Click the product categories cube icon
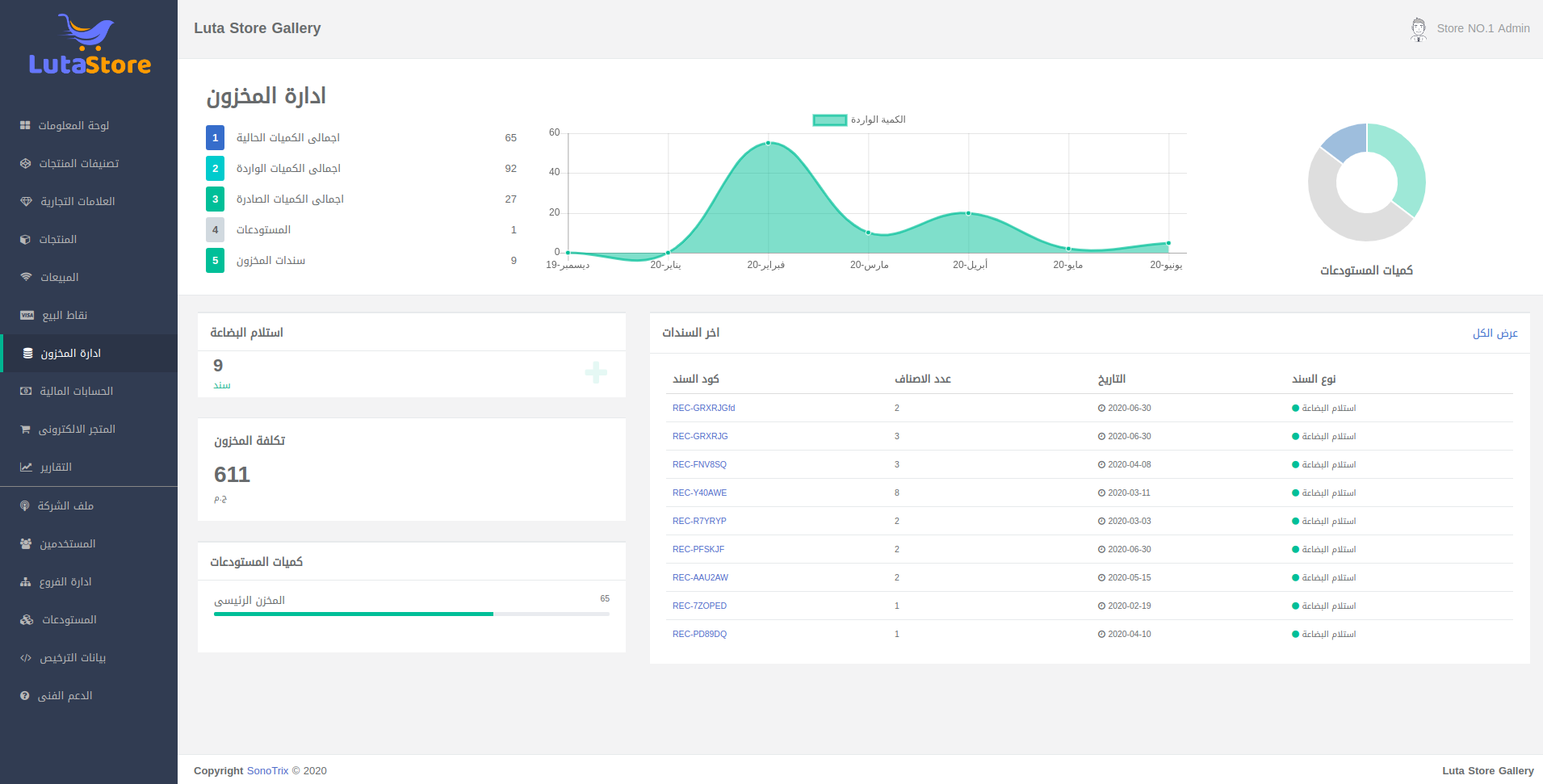 pos(26,163)
